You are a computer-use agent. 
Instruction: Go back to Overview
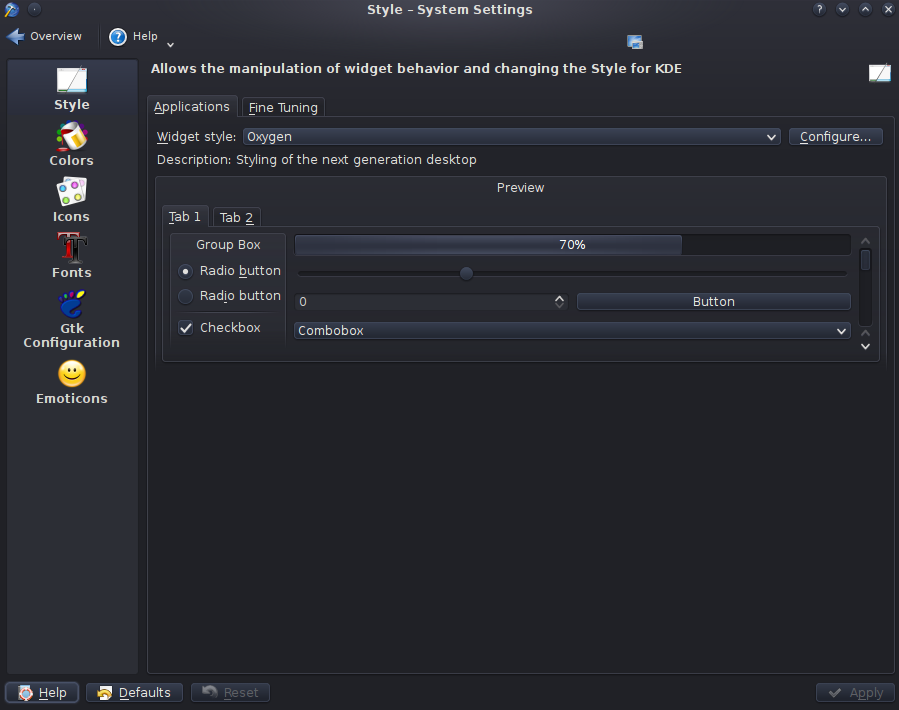coord(45,36)
